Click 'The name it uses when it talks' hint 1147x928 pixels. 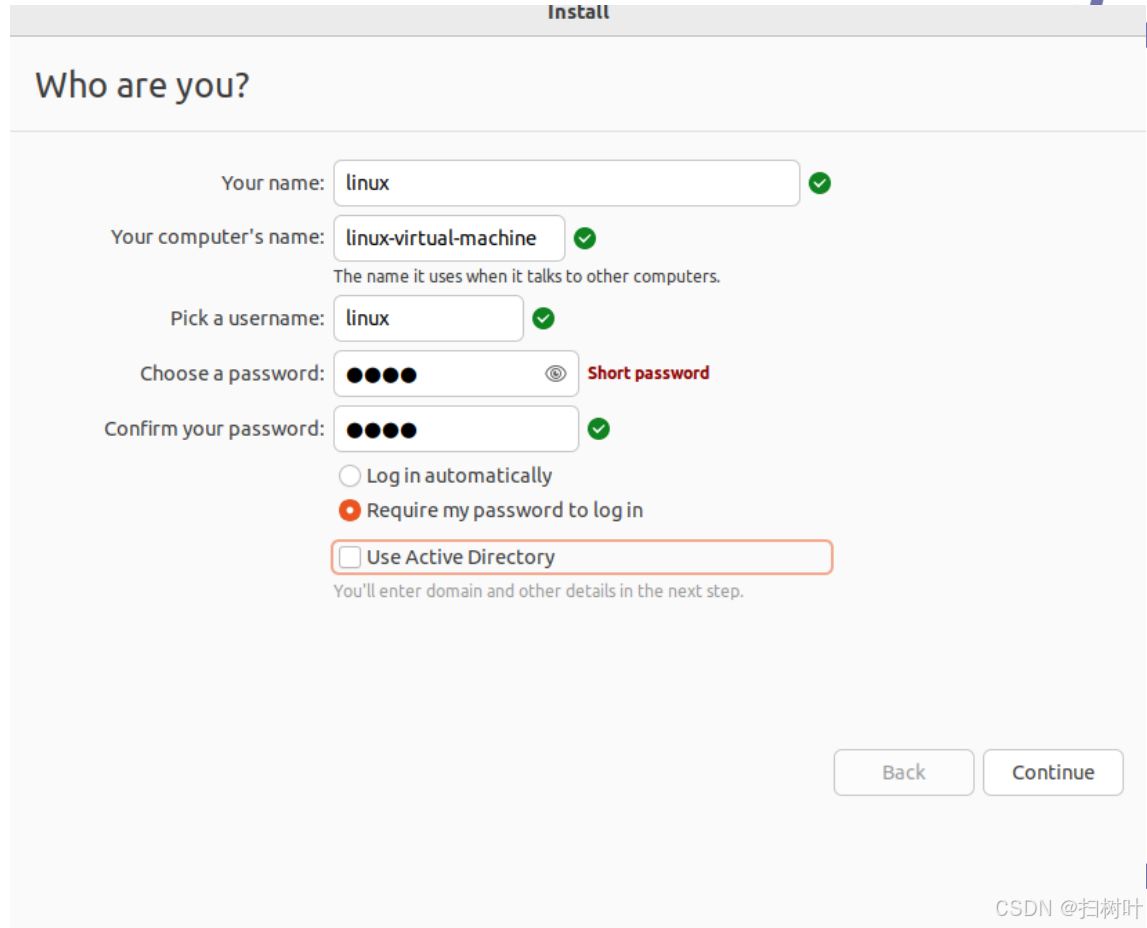(x=527, y=276)
